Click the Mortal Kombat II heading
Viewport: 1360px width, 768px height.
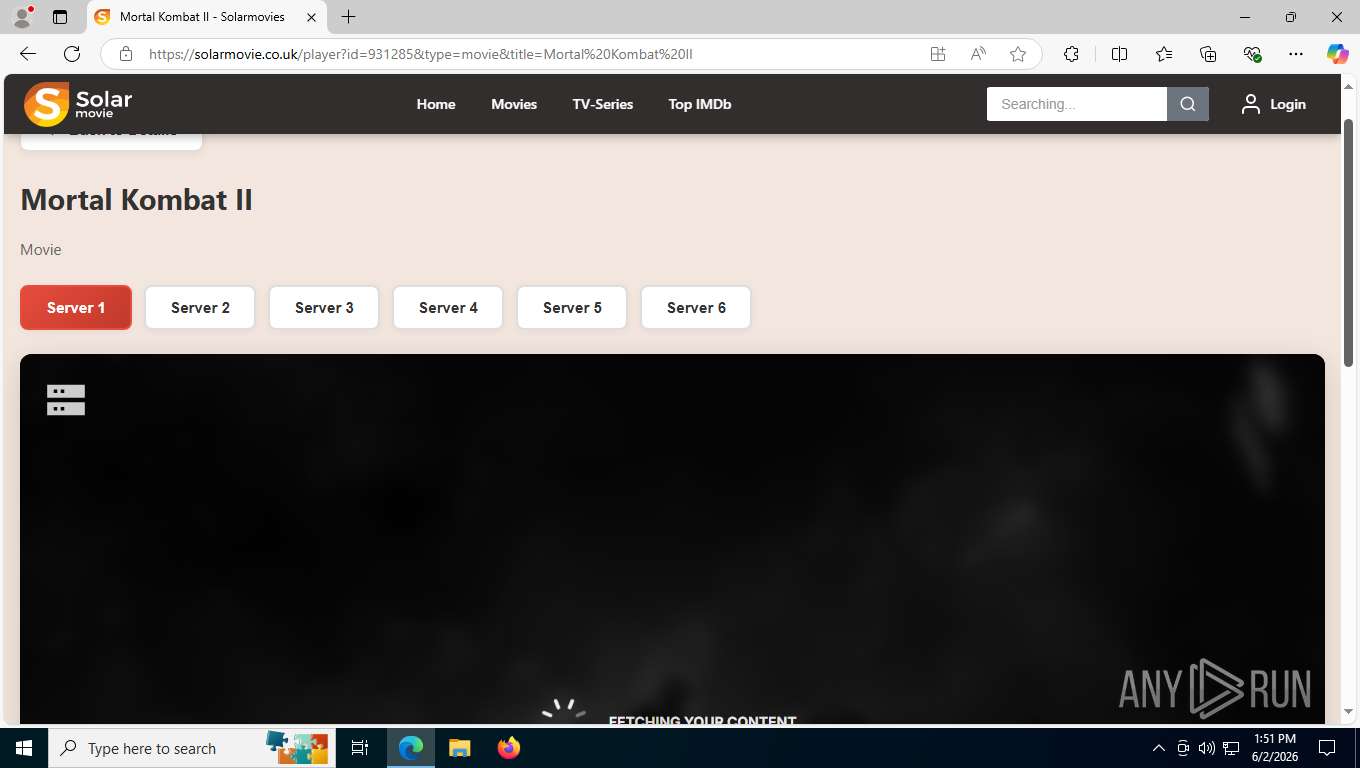pyautogui.click(x=136, y=200)
